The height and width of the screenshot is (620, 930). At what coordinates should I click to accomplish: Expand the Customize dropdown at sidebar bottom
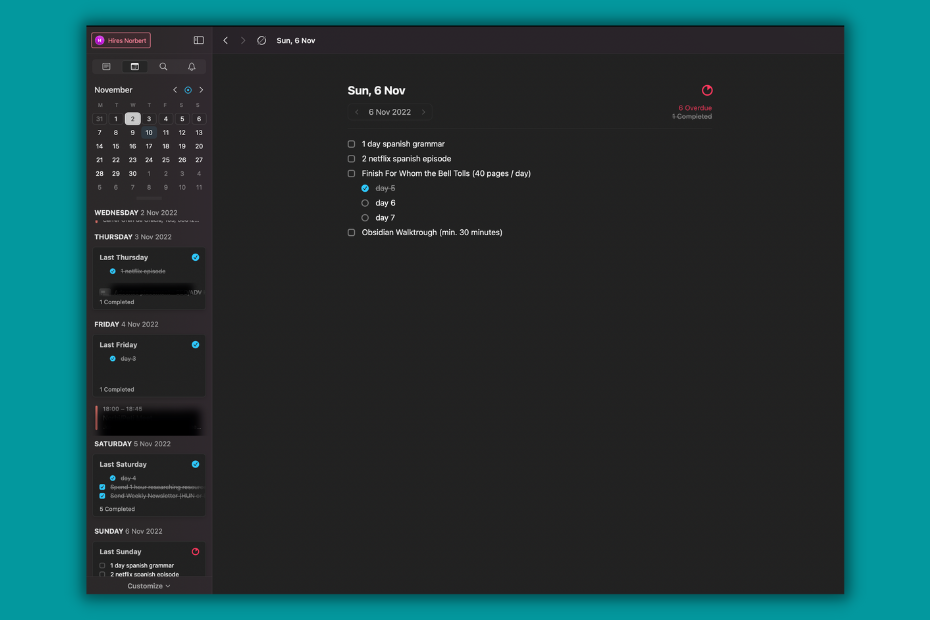149,586
